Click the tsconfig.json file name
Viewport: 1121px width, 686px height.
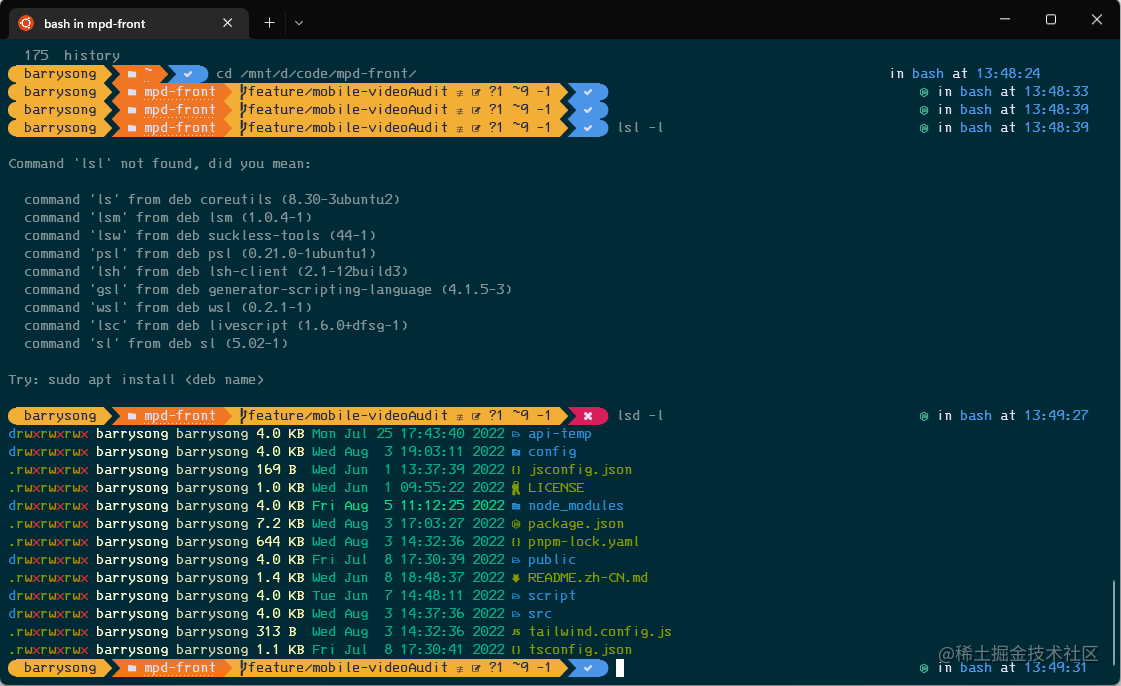coord(580,650)
